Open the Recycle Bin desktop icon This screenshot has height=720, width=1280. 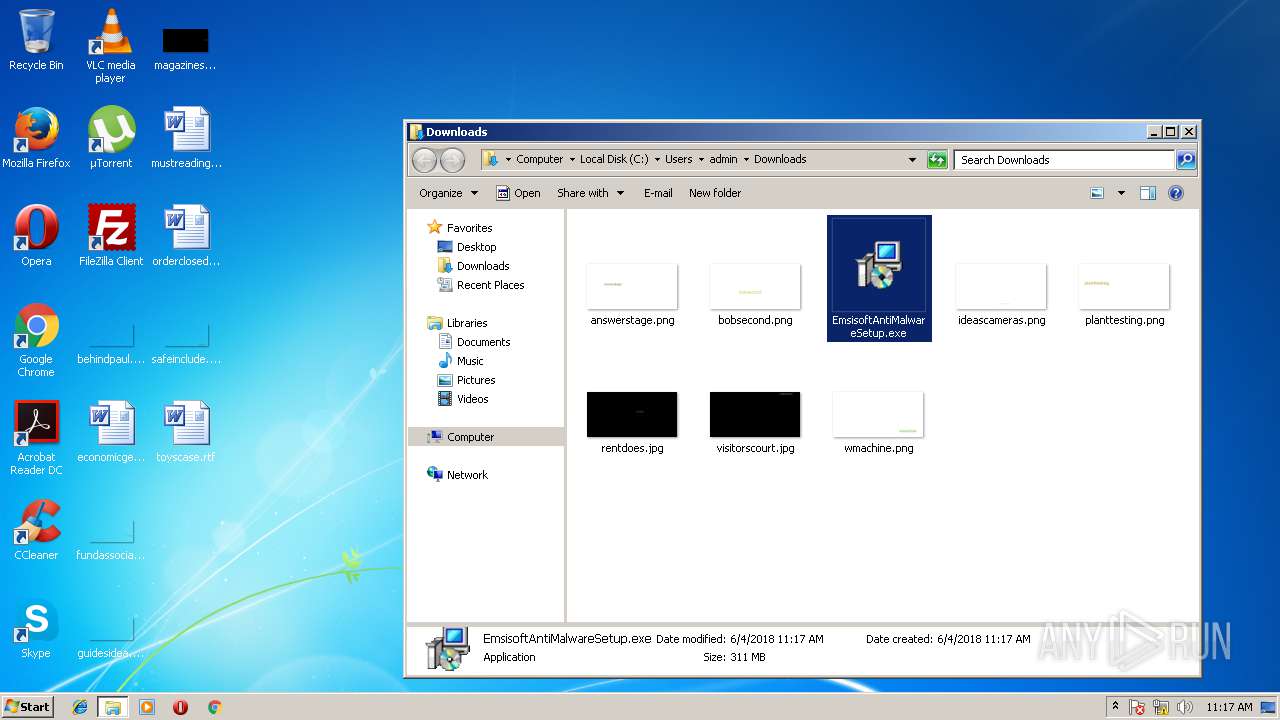(36, 40)
